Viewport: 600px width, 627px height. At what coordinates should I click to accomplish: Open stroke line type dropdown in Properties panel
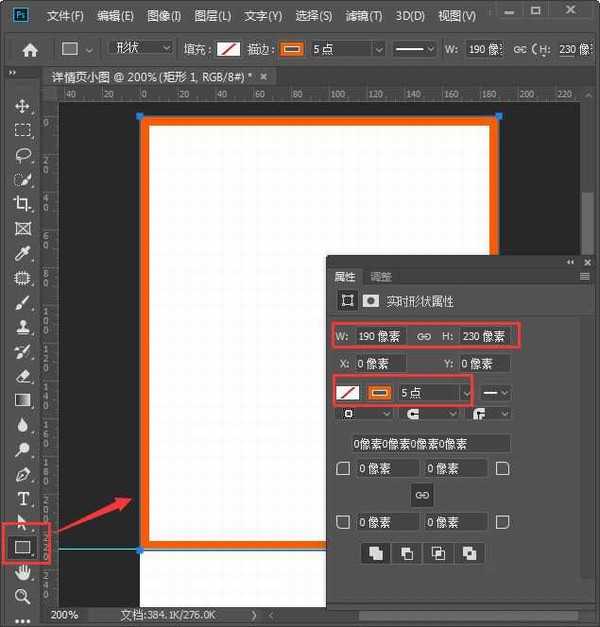[x=497, y=392]
